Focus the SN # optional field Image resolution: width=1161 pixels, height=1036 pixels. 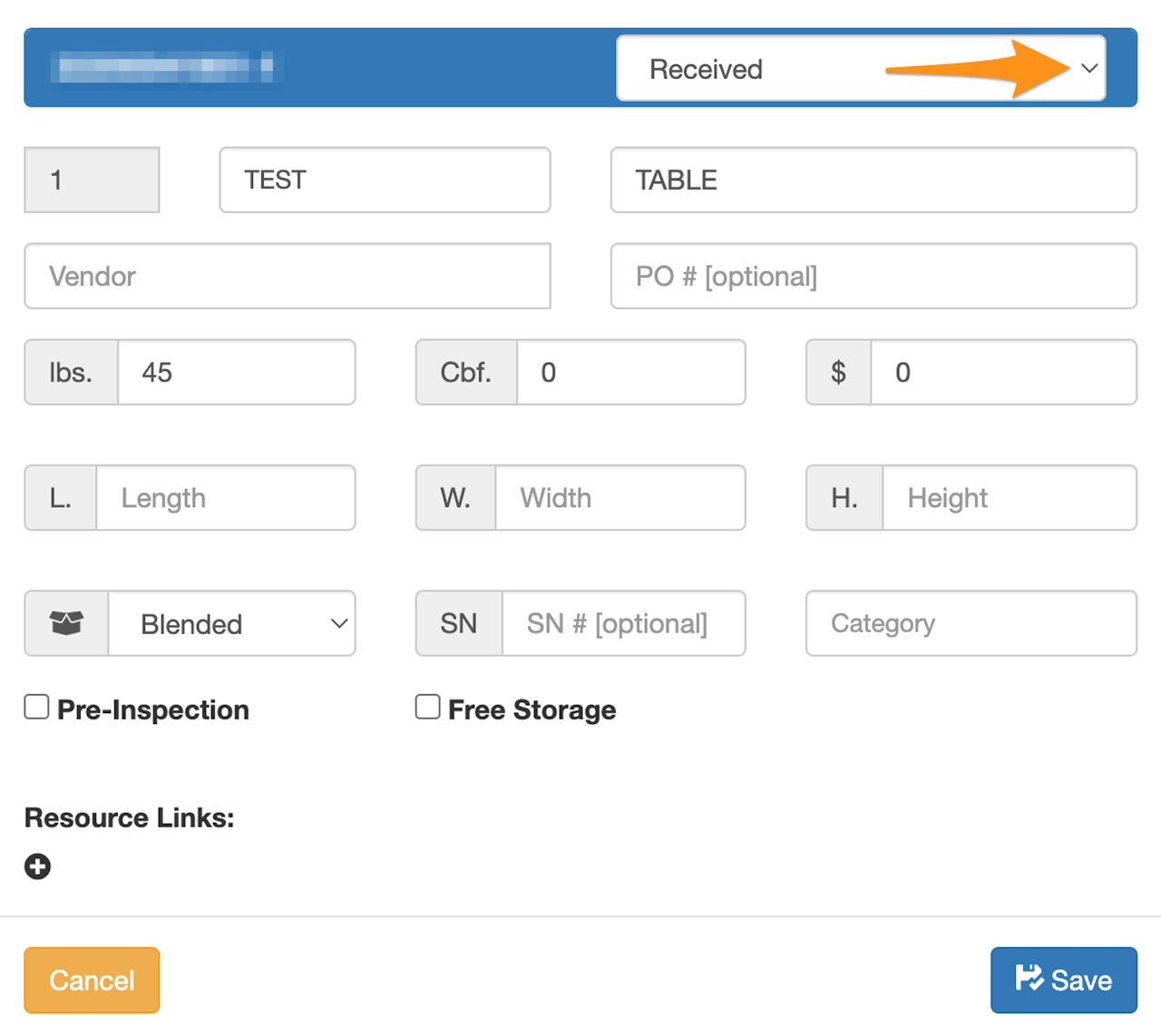tap(624, 623)
